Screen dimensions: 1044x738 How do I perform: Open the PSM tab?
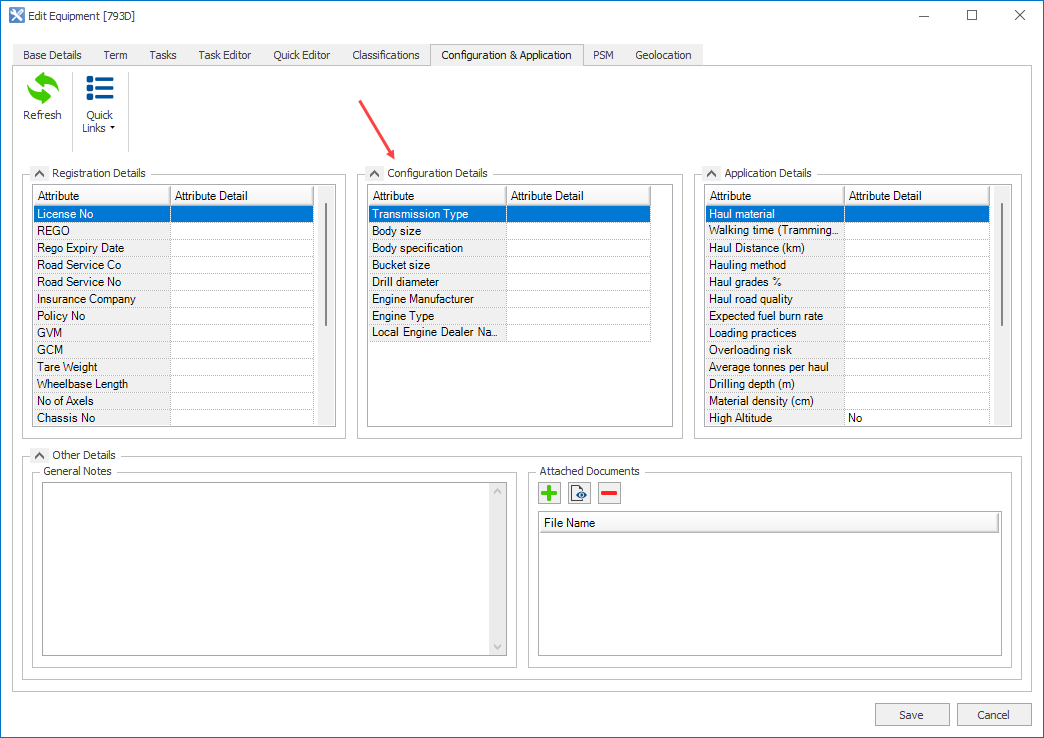(603, 55)
